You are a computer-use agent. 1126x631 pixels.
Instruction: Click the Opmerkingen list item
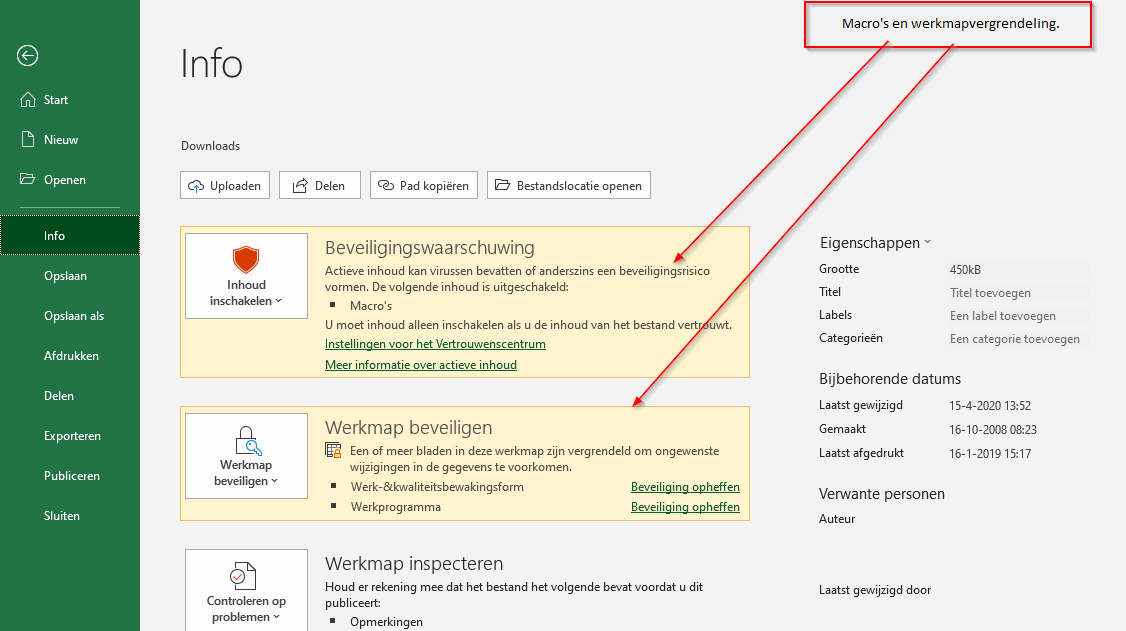(386, 622)
